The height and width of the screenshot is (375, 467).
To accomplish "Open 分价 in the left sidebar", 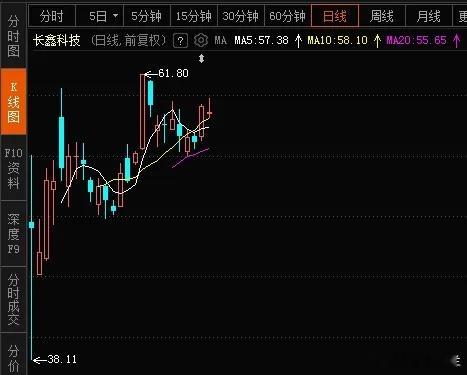I will (x=13, y=357).
